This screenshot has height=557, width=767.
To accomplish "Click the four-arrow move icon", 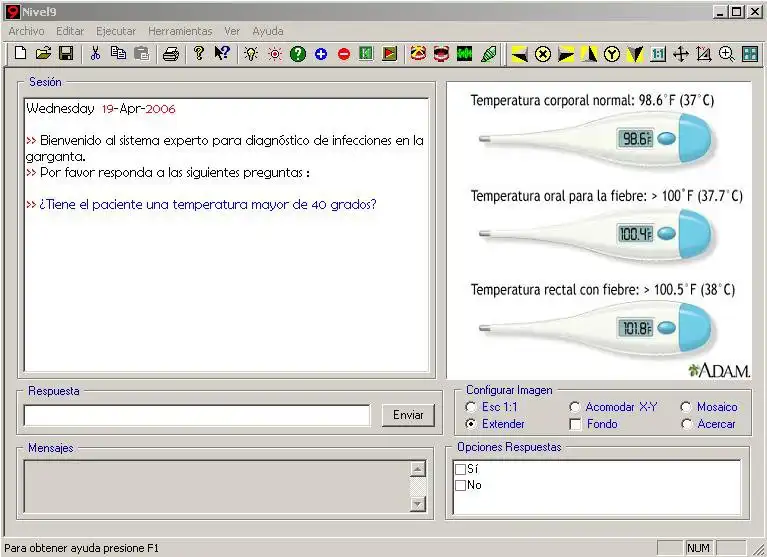I will coord(681,54).
